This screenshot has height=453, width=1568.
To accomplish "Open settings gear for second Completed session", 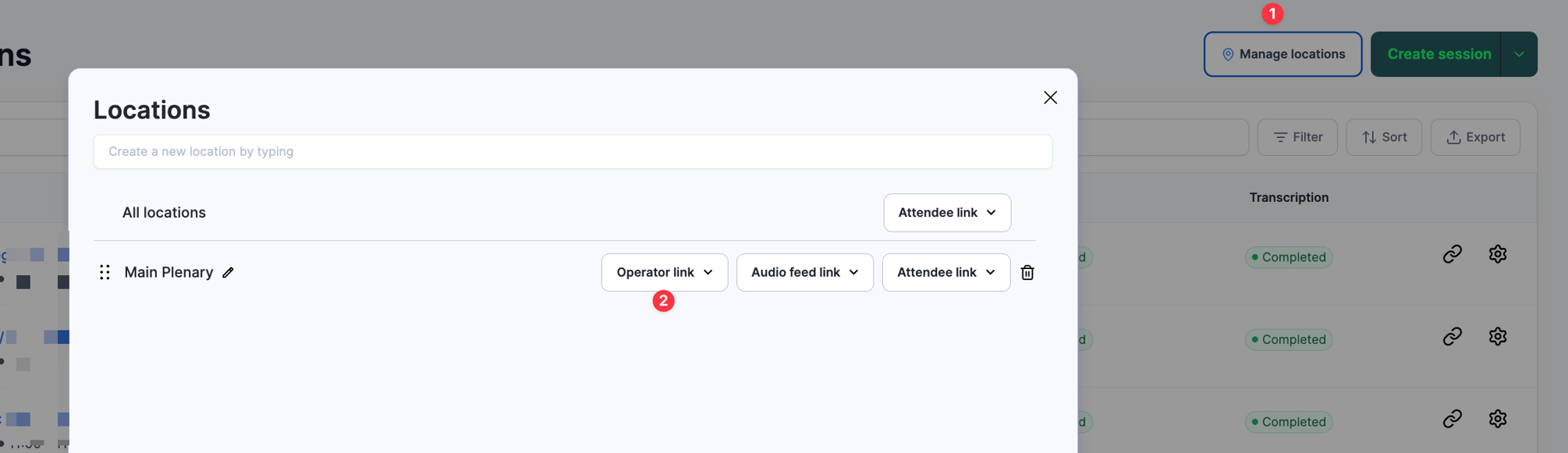I will pyautogui.click(x=1497, y=336).
